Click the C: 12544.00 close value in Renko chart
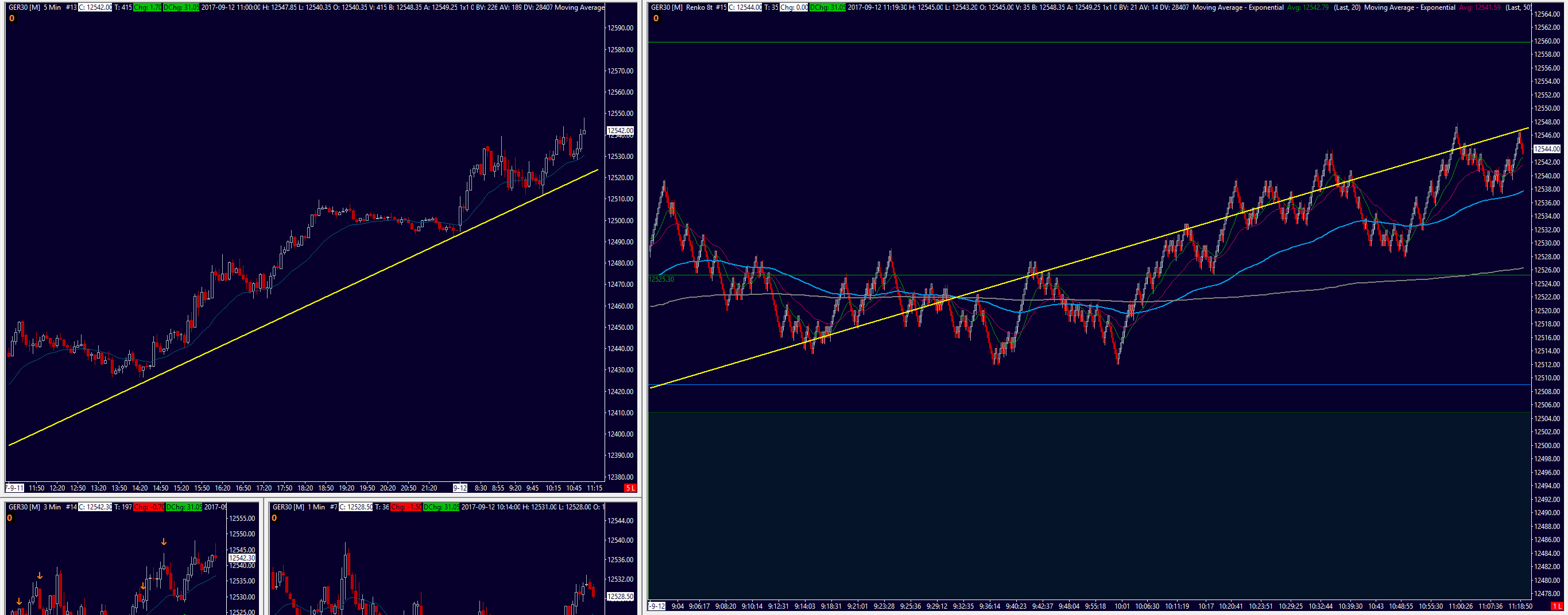Screen dimensions: 1568x615 (745, 7)
